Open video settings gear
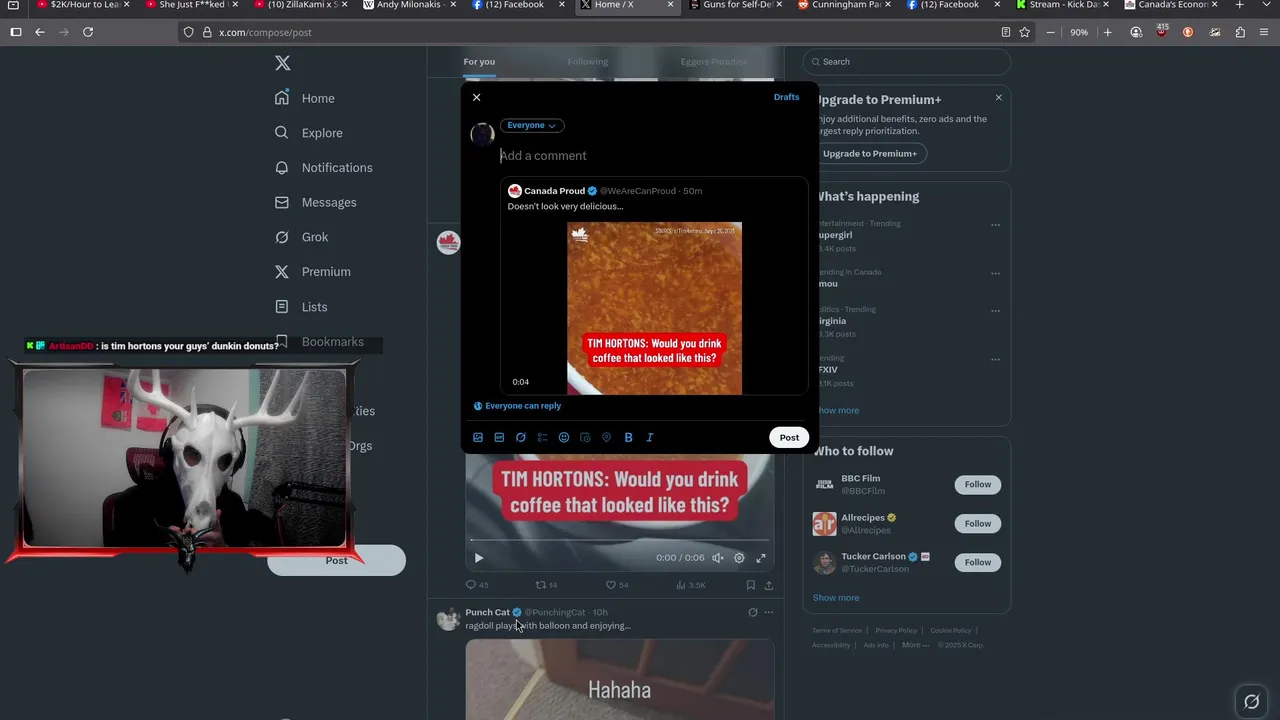1280x720 pixels. (x=739, y=558)
